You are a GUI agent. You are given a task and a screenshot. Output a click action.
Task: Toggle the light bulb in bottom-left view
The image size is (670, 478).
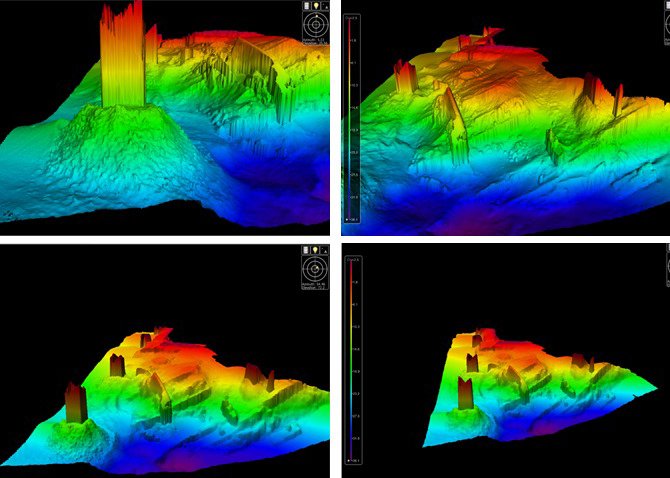[315, 249]
